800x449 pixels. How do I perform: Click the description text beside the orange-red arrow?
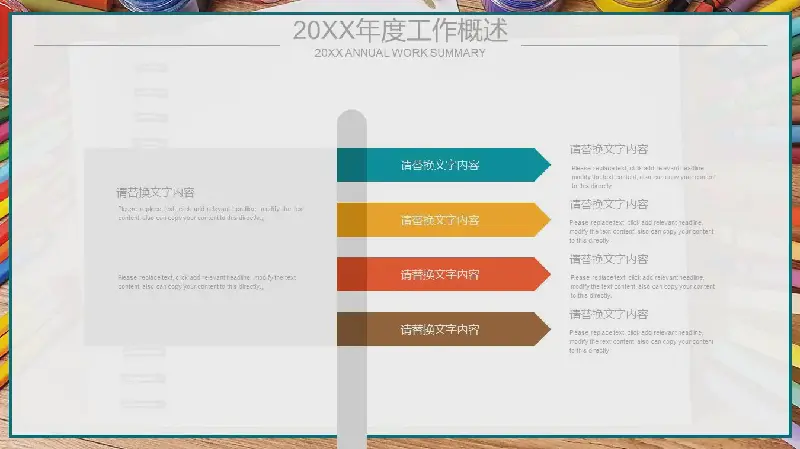[642, 286]
